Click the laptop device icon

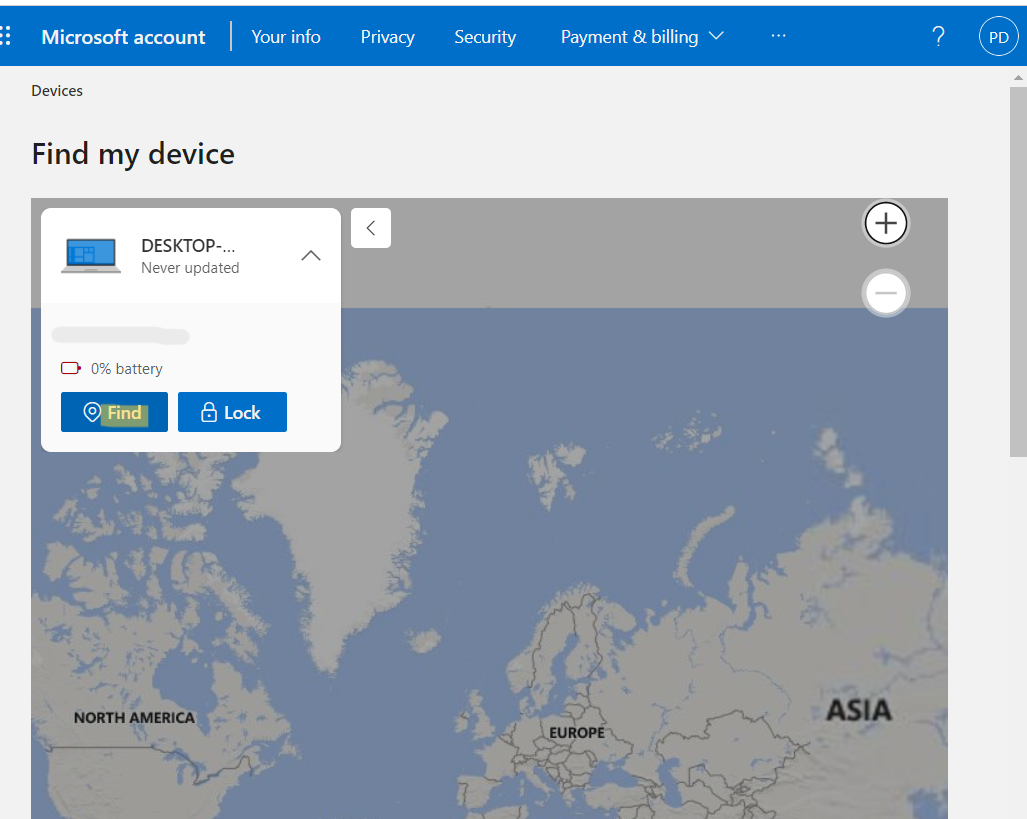[90, 256]
